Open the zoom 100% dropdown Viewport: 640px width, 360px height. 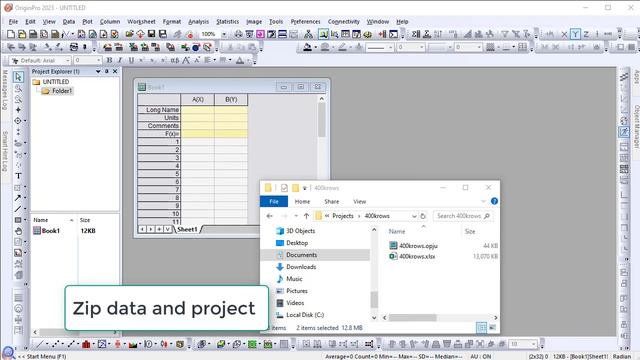point(224,34)
